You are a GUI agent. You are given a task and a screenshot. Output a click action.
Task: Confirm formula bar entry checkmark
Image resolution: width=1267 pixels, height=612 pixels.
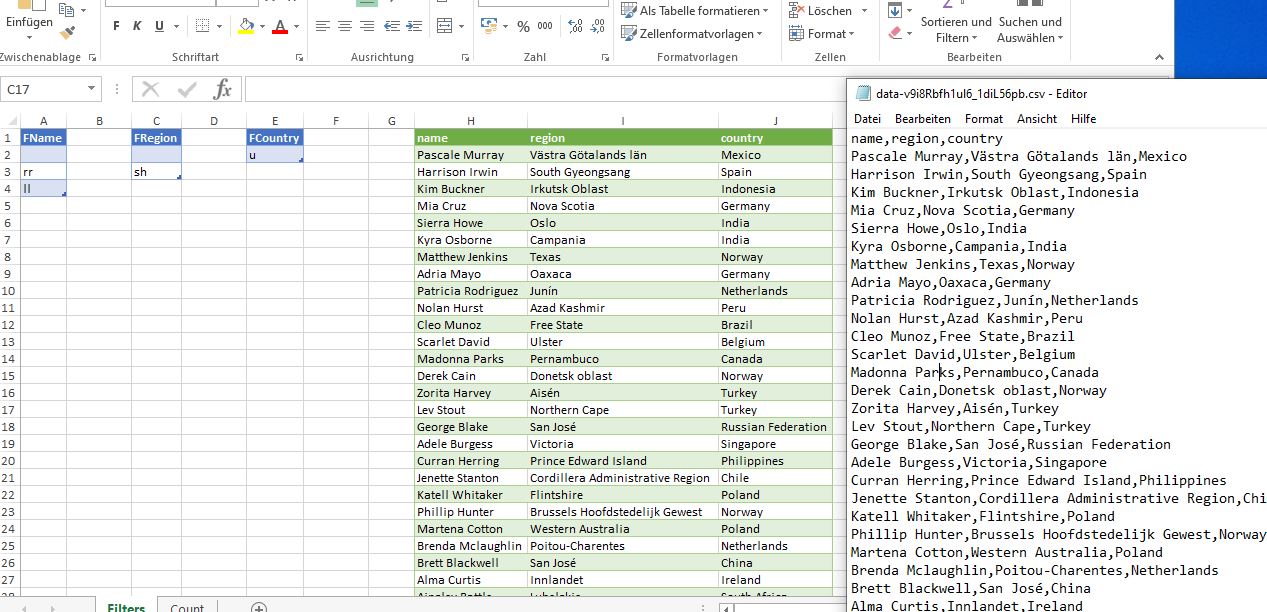[x=187, y=89]
